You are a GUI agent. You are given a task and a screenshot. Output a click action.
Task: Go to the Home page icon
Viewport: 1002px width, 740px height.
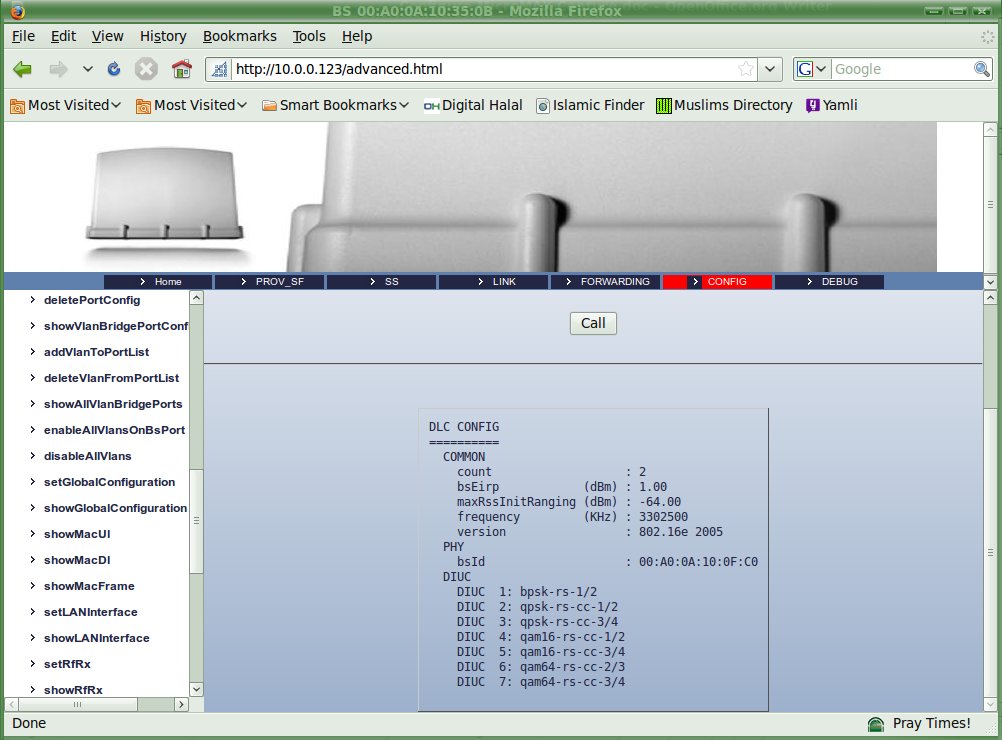click(181, 69)
